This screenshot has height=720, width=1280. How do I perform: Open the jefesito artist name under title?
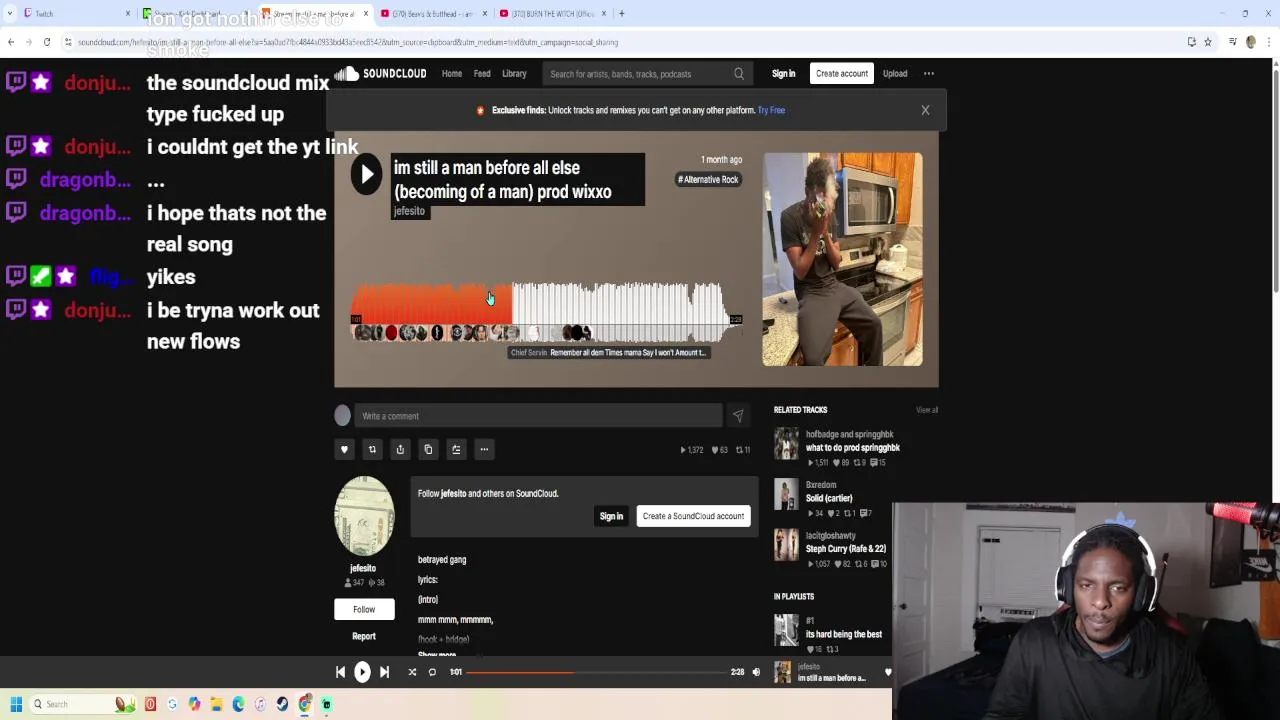(409, 211)
